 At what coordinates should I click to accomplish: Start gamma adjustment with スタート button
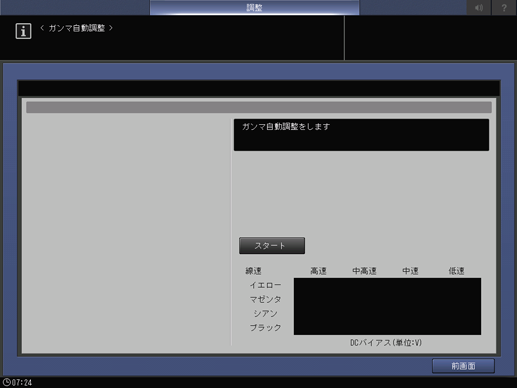(272, 246)
